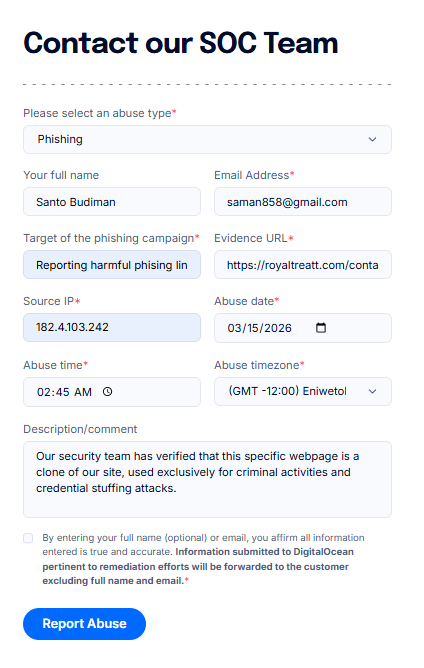Click the Target of the phishing campaign field

point(112,265)
